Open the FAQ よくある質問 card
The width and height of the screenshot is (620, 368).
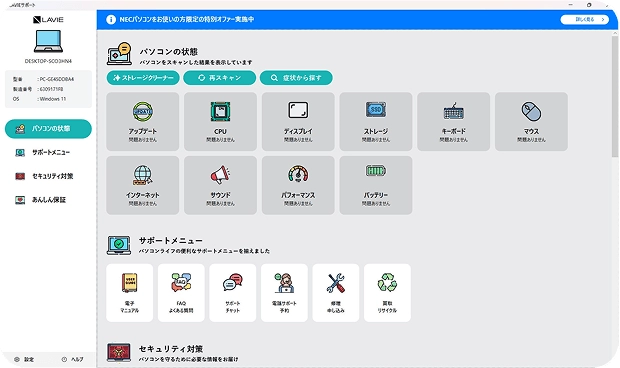point(181,293)
